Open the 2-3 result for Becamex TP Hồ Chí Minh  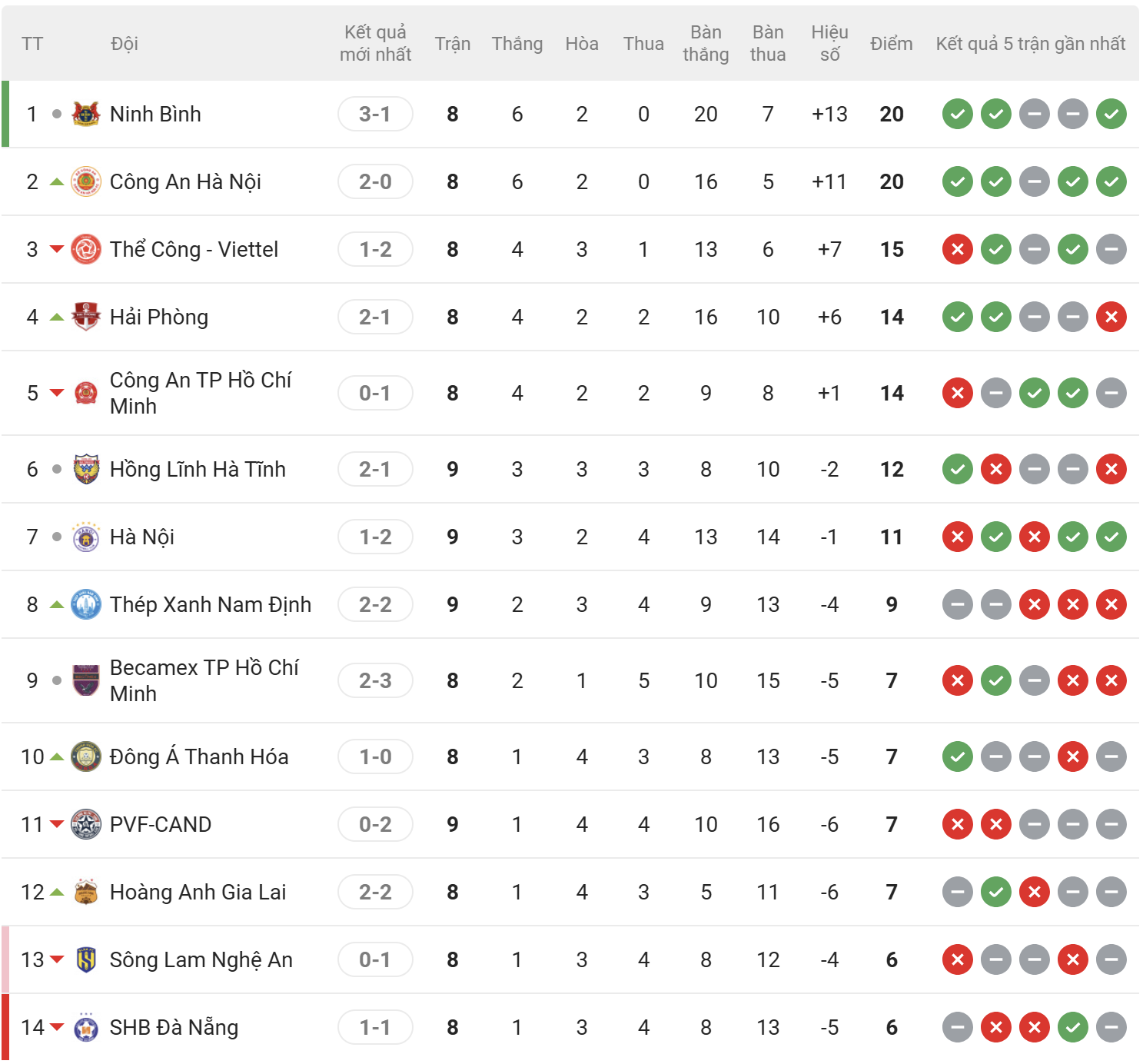375,680
